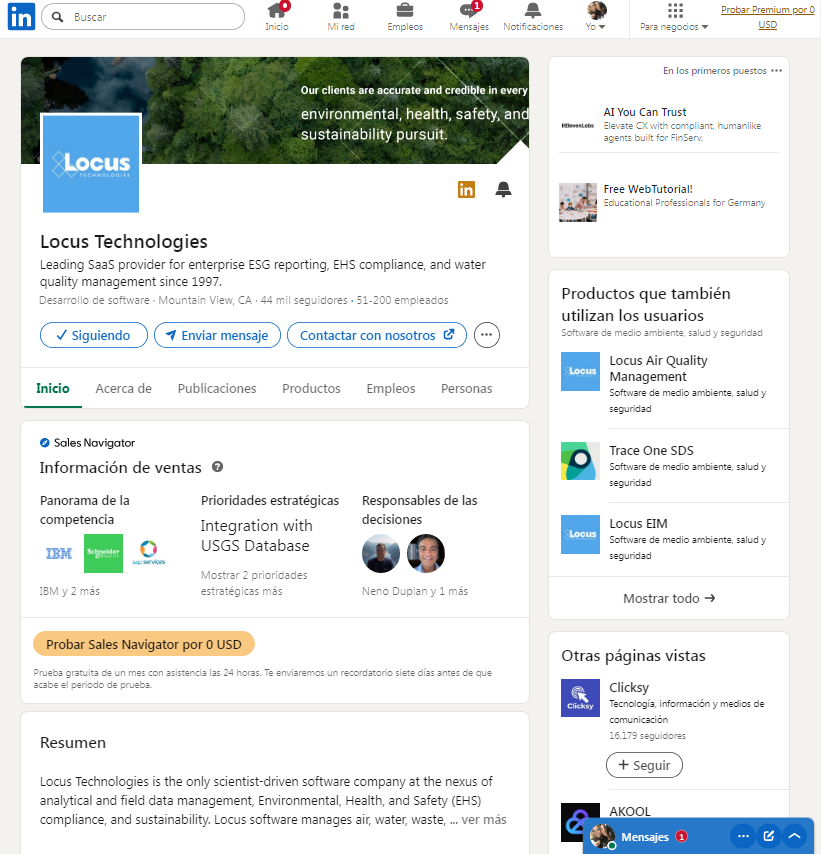Click Free WebTutorial ad thumbnail image
This screenshot has height=854, width=821.
coord(578,202)
